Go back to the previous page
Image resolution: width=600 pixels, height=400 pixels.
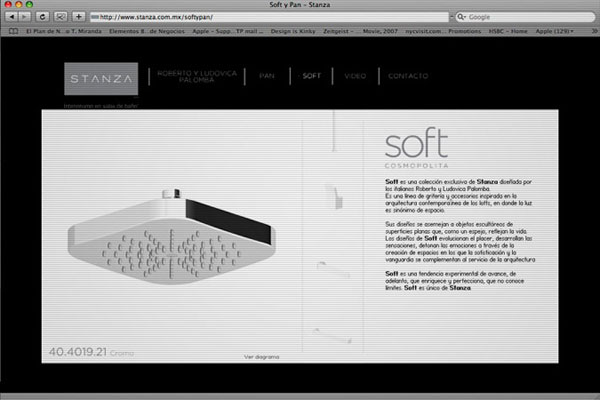(11, 17)
